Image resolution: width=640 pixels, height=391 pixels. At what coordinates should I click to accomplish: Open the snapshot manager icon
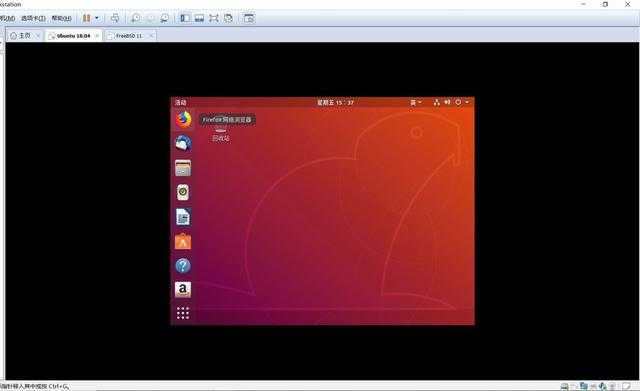(164, 18)
